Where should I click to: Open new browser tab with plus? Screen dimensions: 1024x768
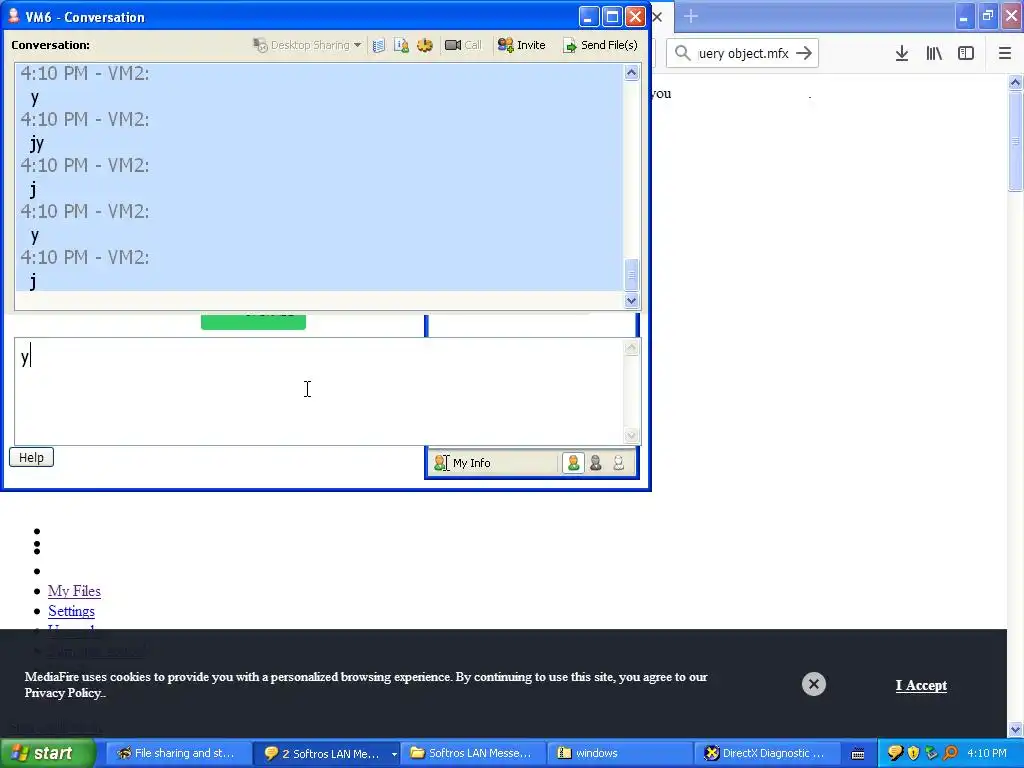click(691, 16)
